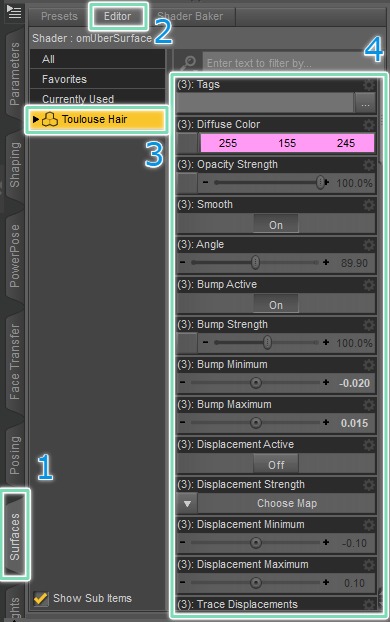This screenshot has height=622, width=390.
Task: Open Displacement Strength settings gear
Action: 369,485
